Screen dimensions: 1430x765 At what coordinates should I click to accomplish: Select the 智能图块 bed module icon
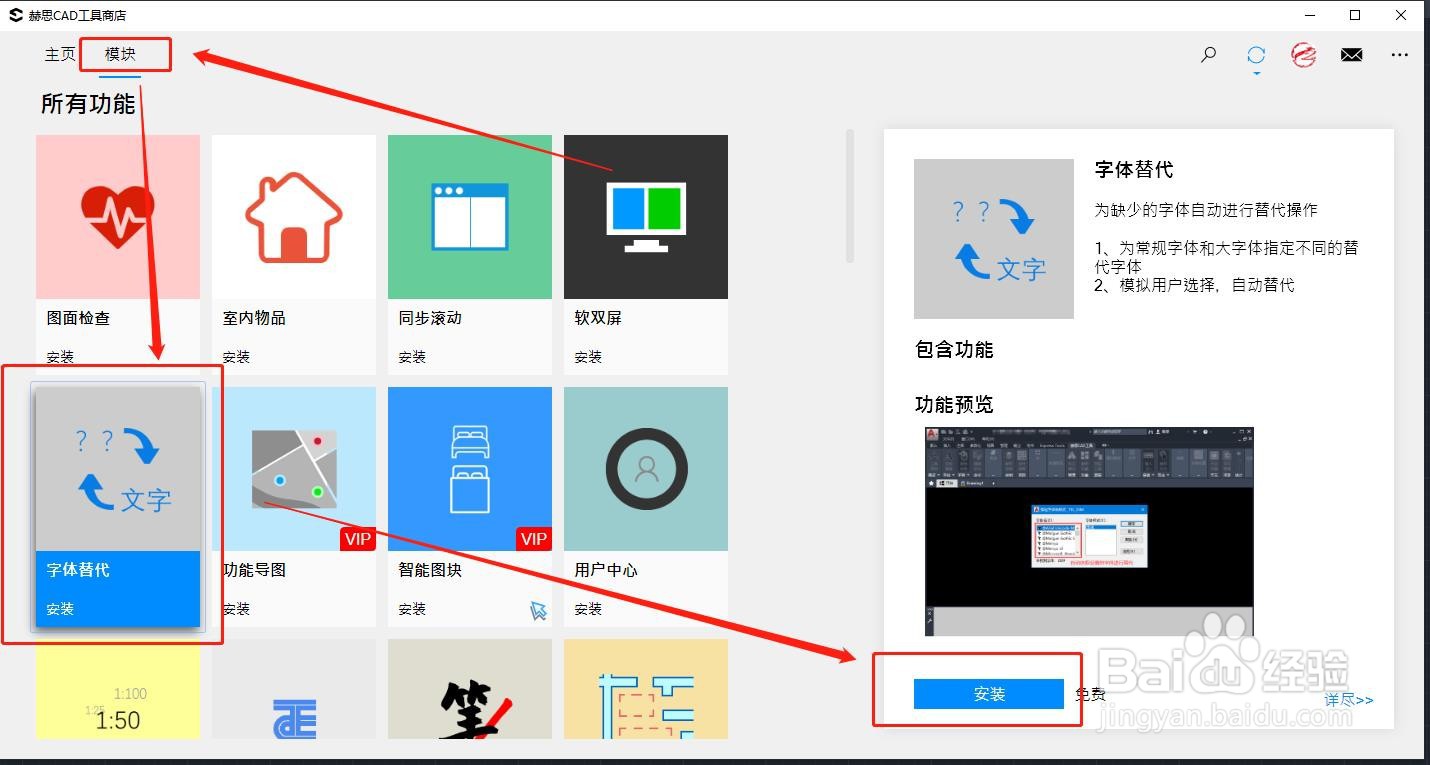(x=470, y=469)
